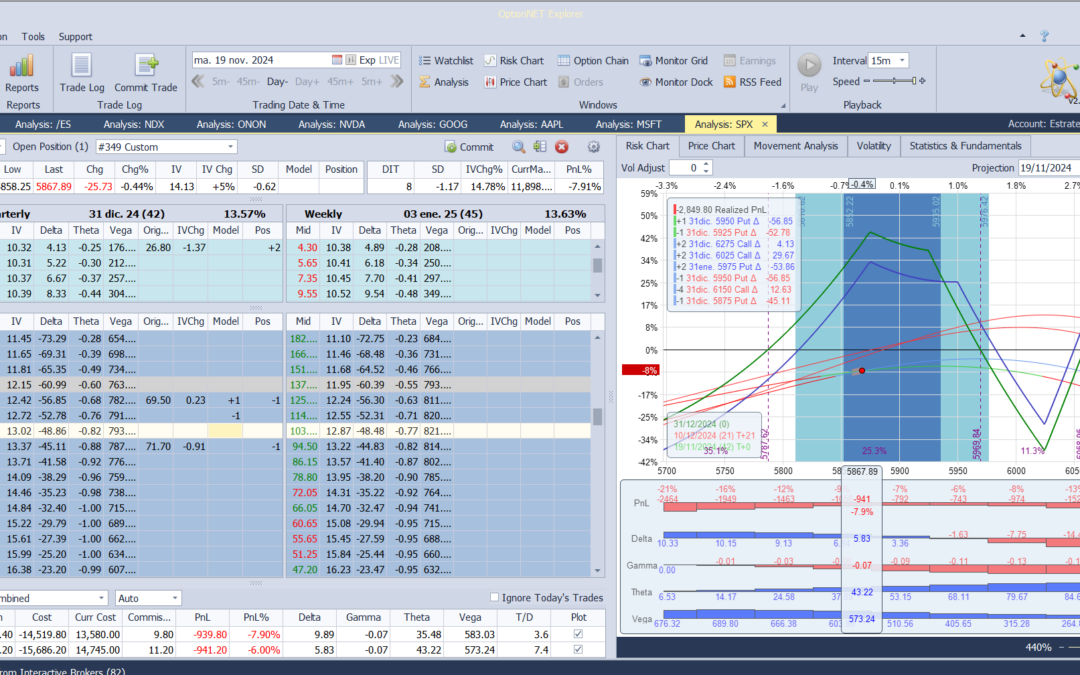Click the red delete position icon

[562, 147]
